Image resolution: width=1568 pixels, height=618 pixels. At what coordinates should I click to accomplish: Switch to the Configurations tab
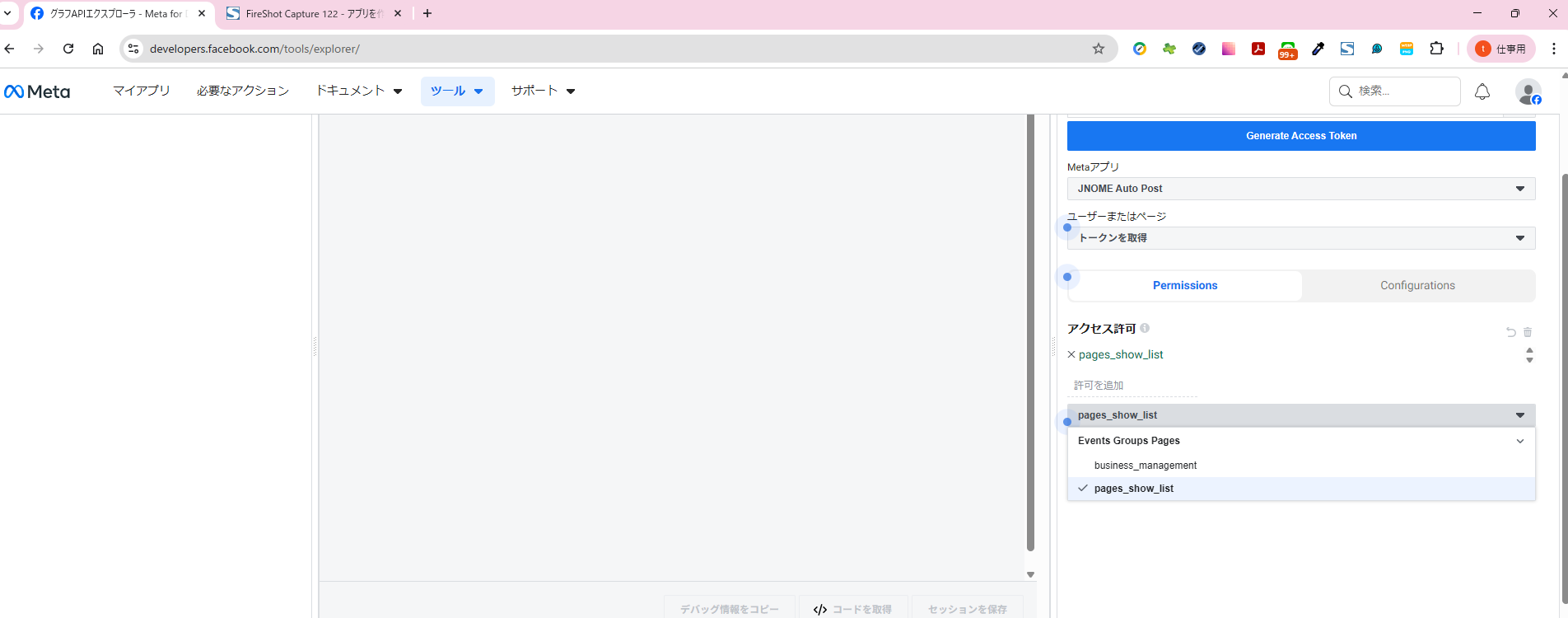pos(1417,285)
